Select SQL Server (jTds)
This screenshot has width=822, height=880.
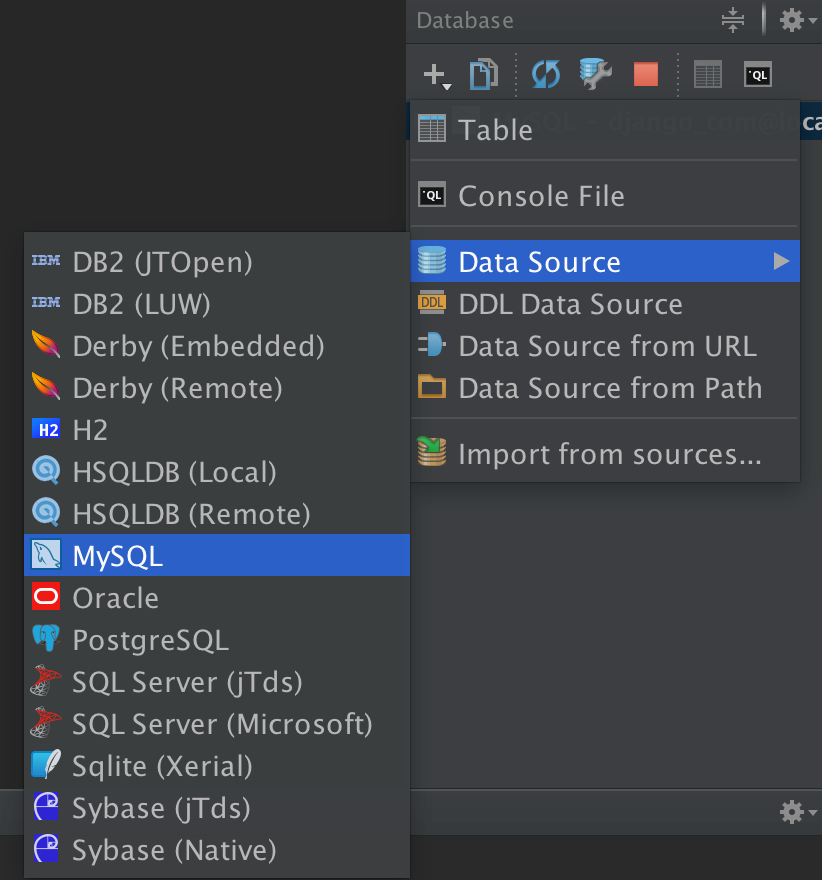[217, 682]
